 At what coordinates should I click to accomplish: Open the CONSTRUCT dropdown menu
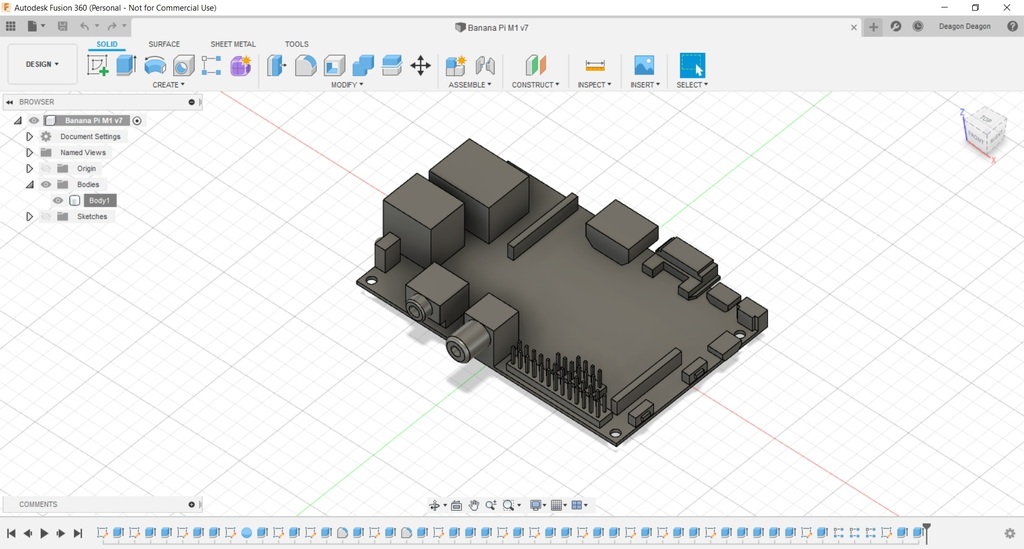[x=536, y=85]
